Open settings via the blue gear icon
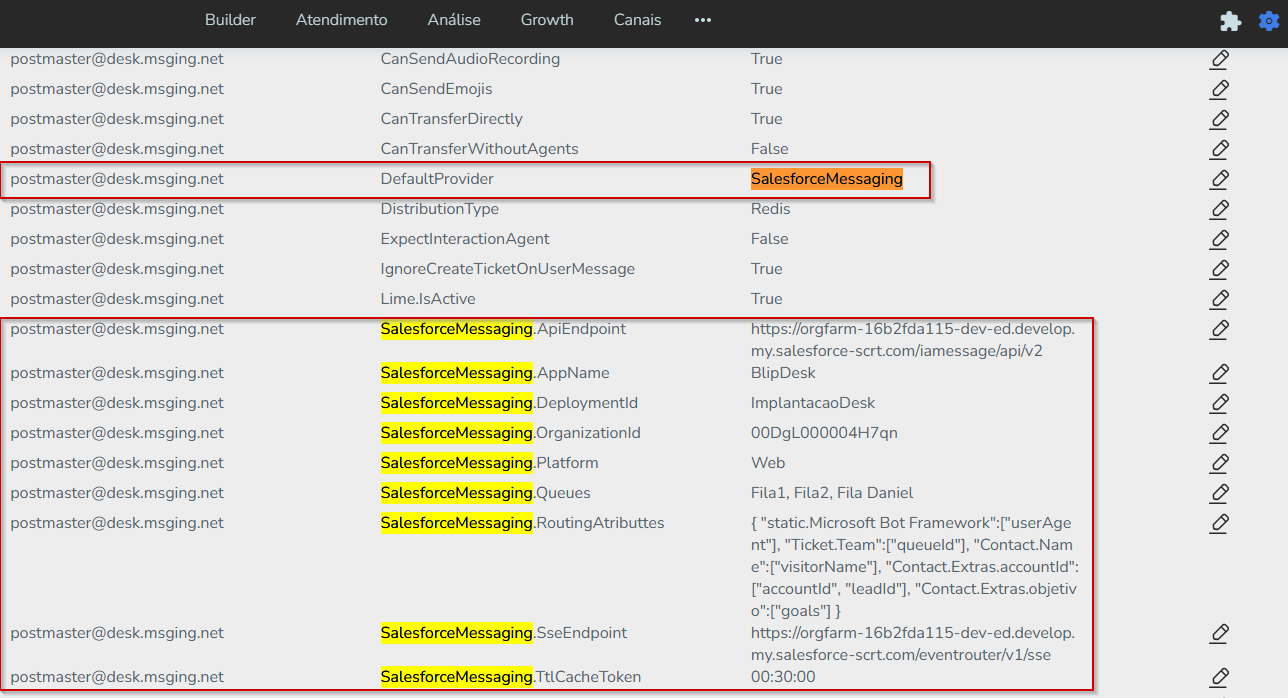This screenshot has height=698, width=1288. pos(1268,21)
